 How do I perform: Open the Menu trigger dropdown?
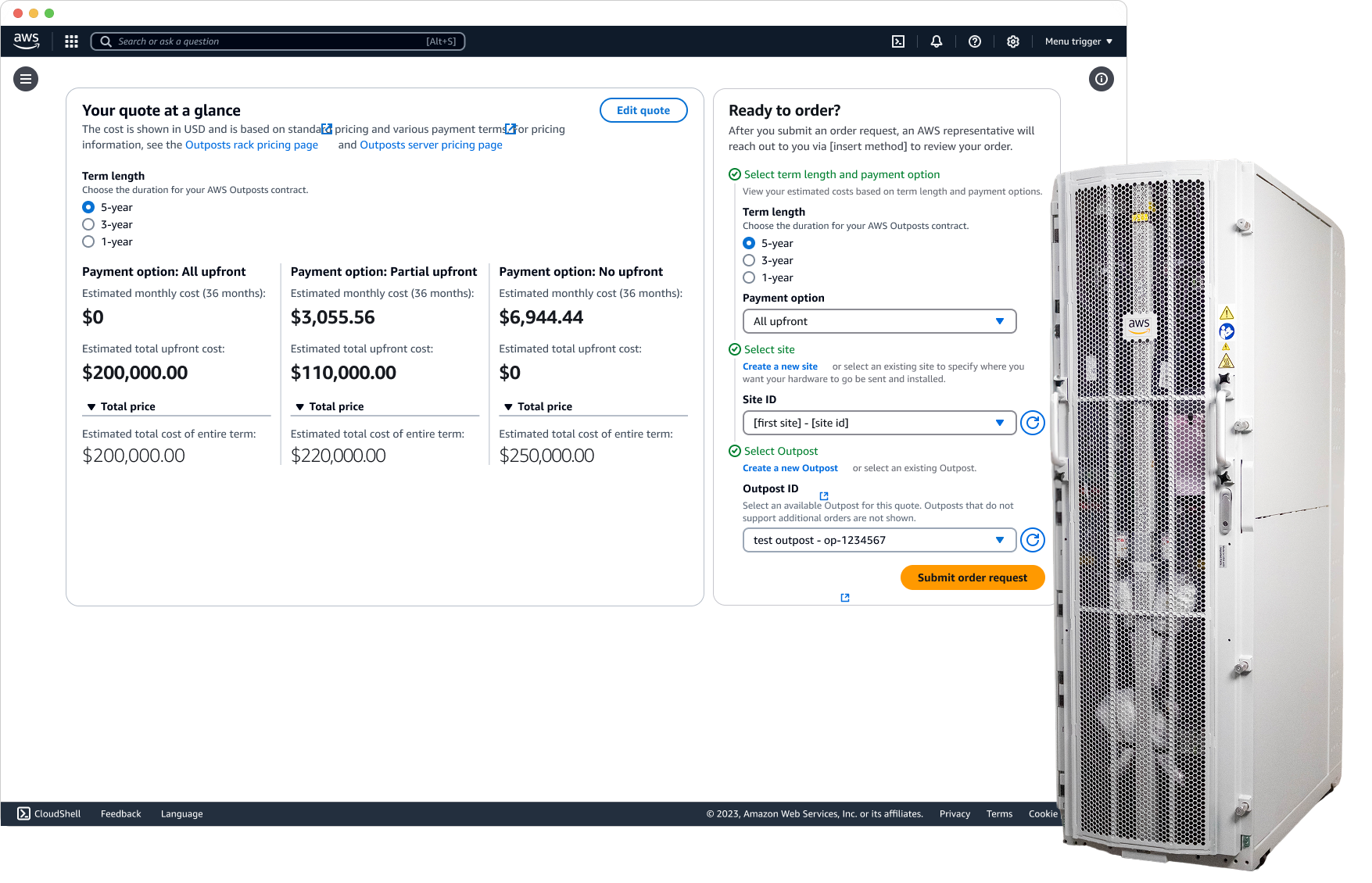coord(1079,41)
